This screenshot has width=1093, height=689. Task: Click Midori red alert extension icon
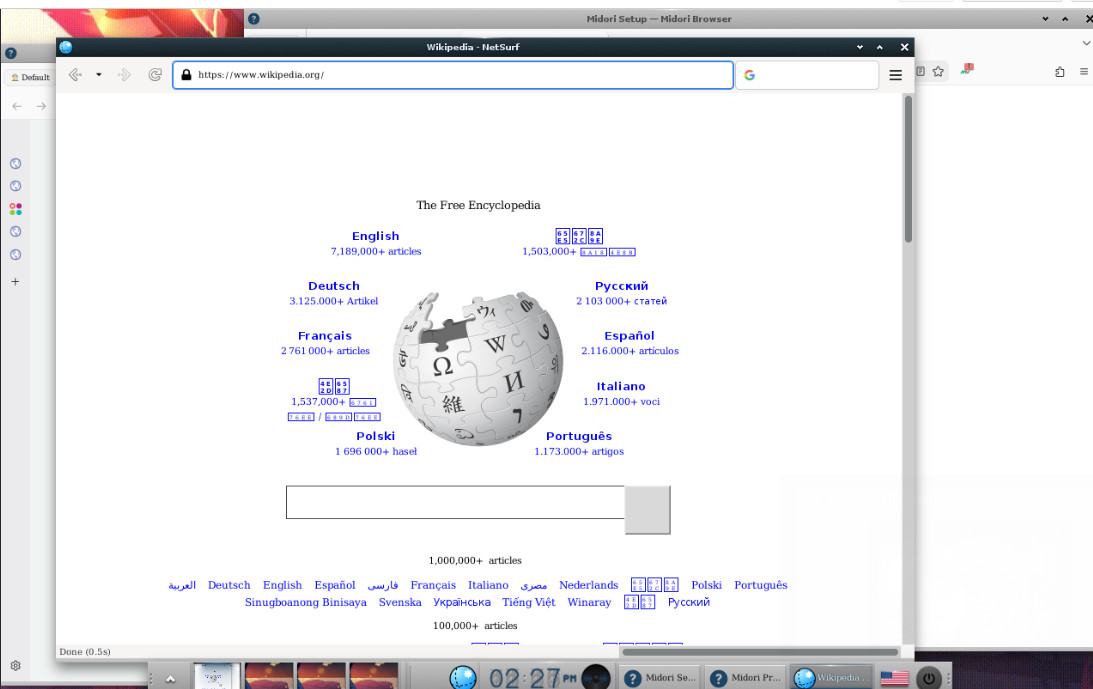(x=967, y=69)
